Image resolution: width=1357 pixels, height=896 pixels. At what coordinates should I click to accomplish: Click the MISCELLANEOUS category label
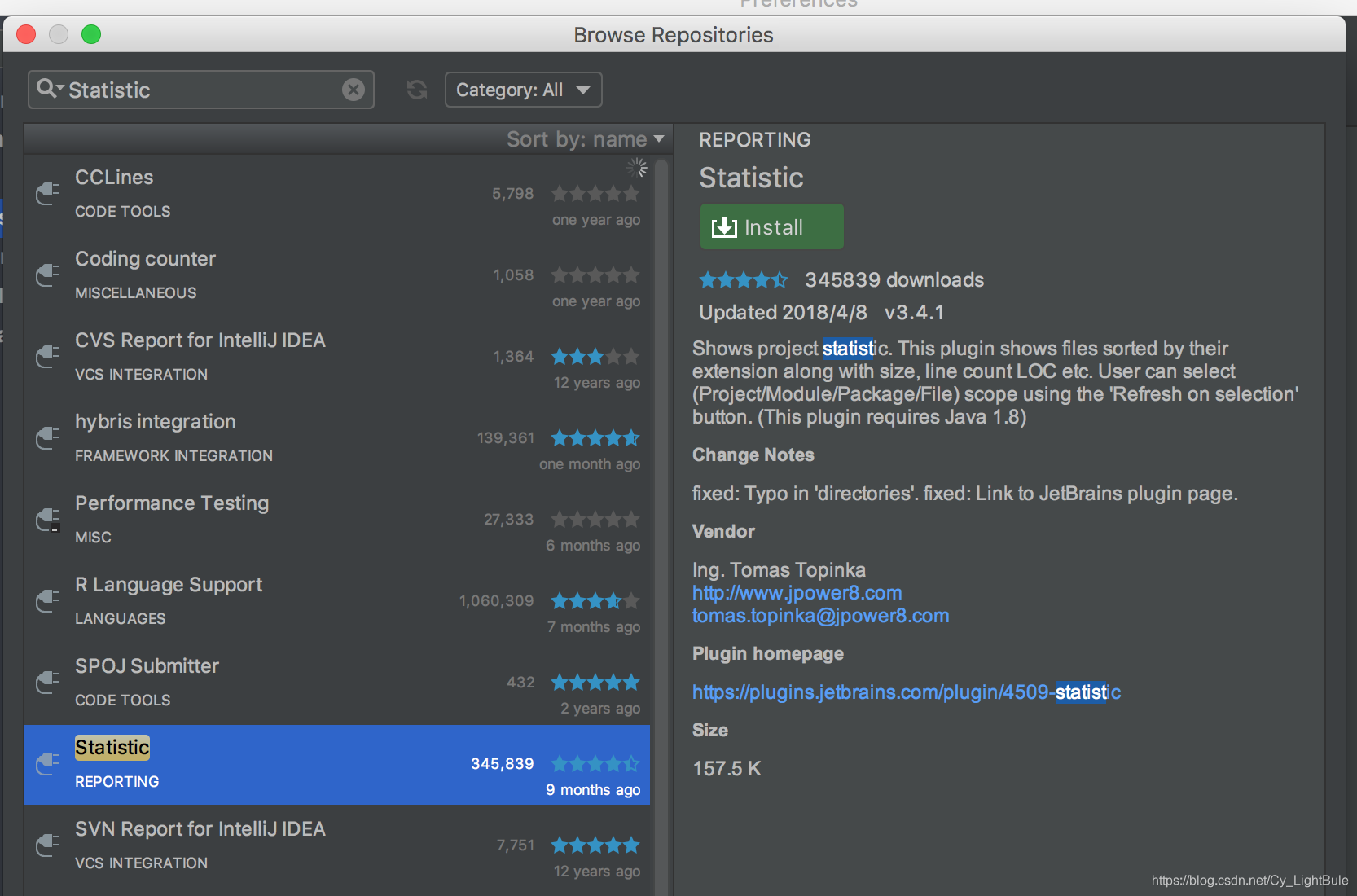point(136,293)
